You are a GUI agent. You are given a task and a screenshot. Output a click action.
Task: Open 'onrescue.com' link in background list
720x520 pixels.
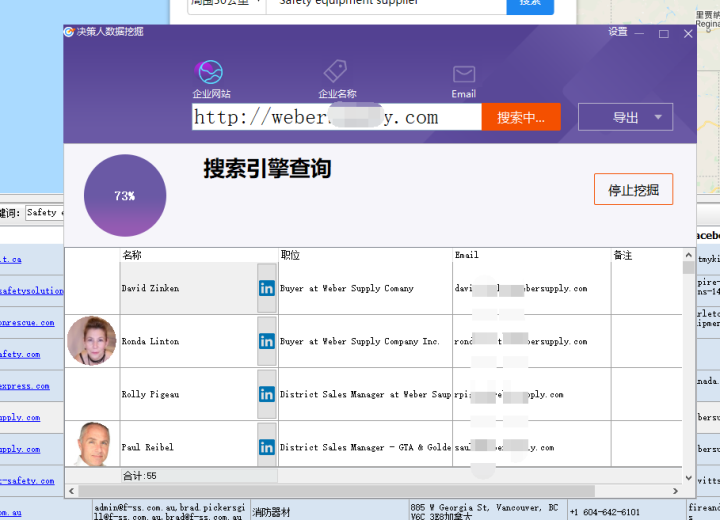tap(27, 322)
